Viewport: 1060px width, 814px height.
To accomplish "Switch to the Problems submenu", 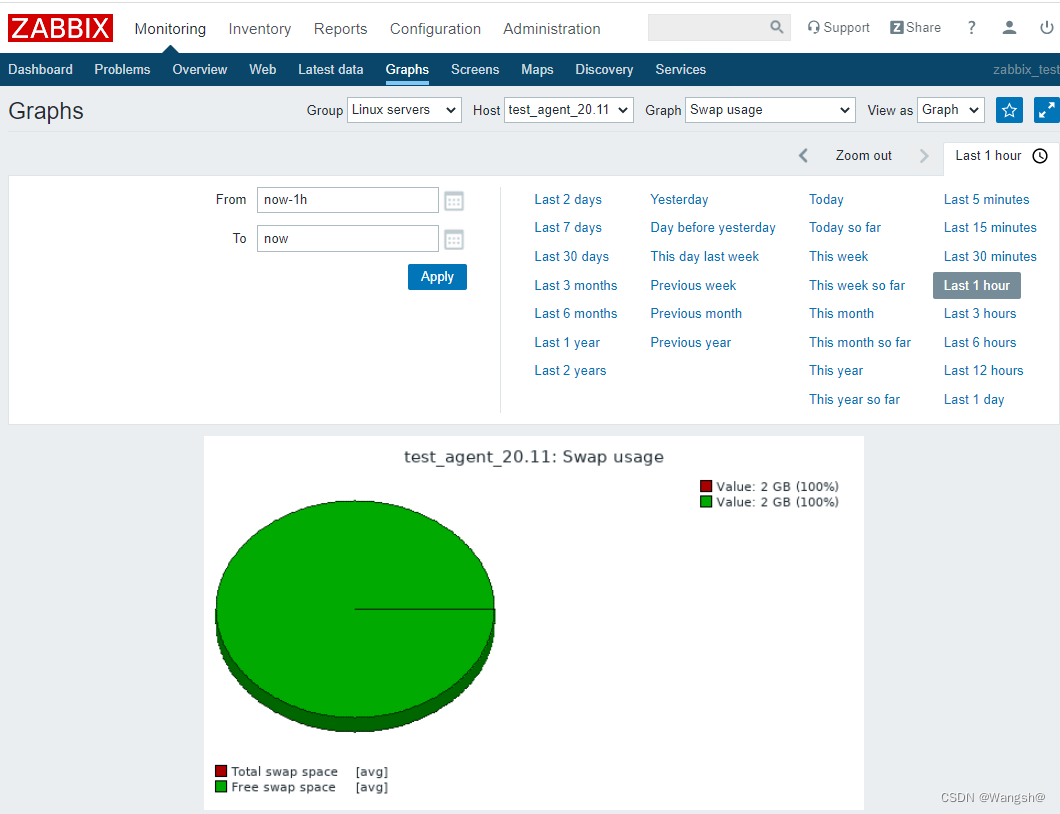I will 122,70.
